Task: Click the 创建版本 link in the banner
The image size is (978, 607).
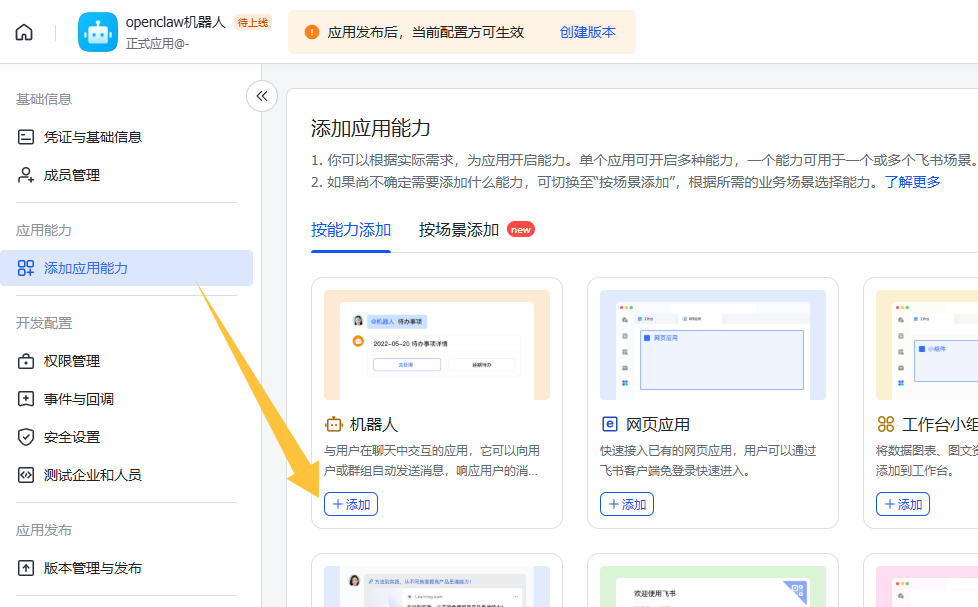Action: [587, 33]
